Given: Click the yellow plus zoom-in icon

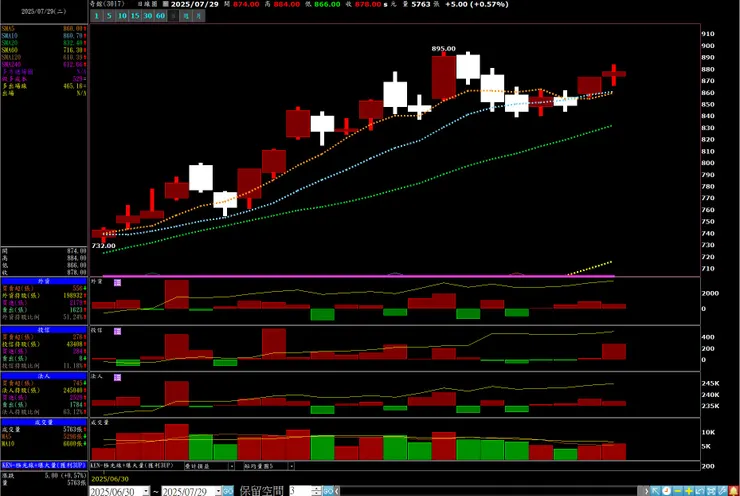Looking at the screenshot, I should pyautogui.click(x=689, y=491).
